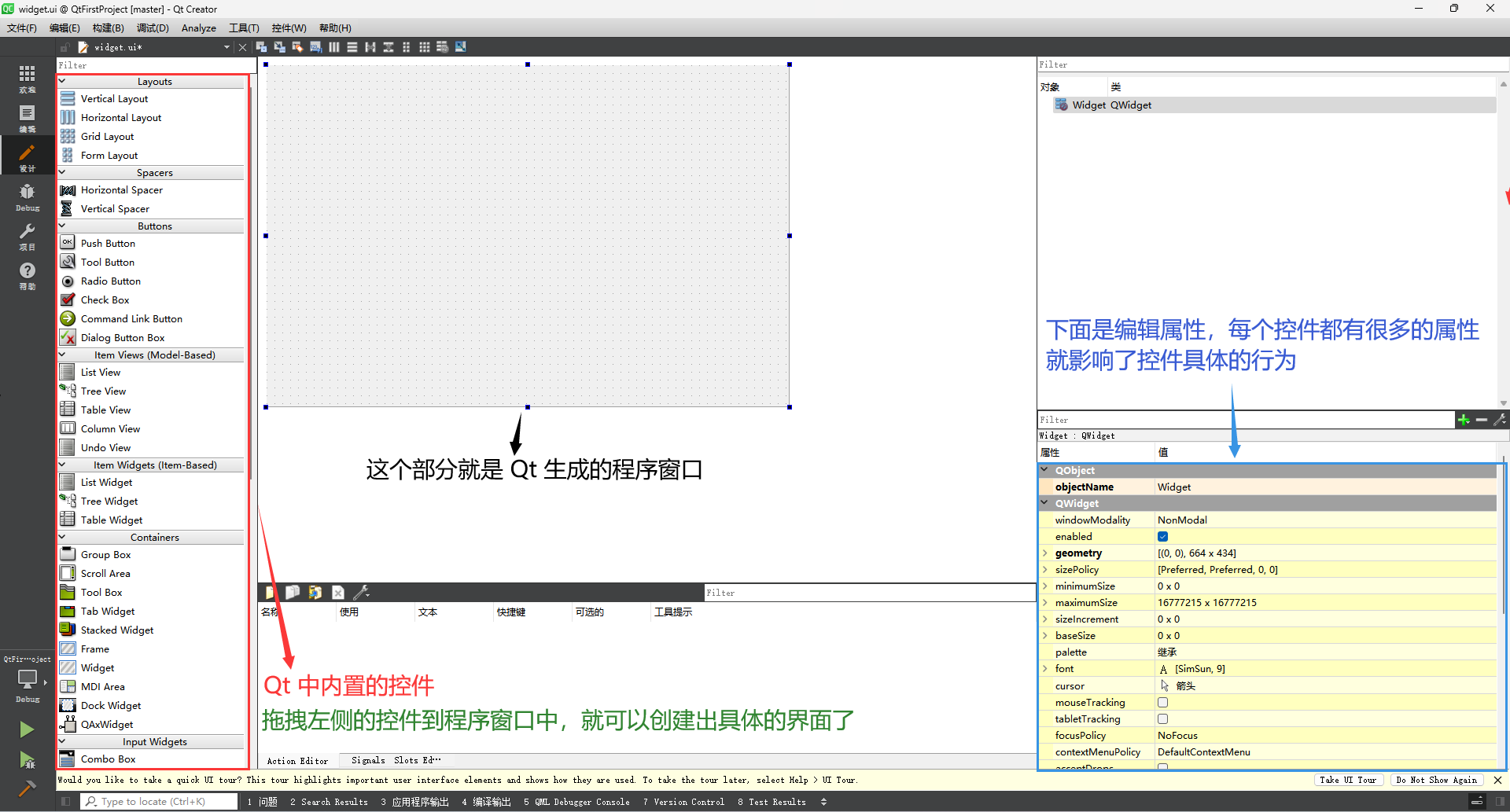Toggle the mouseTracking property checkbox
The width and height of the screenshot is (1510, 812).
click(1162, 703)
